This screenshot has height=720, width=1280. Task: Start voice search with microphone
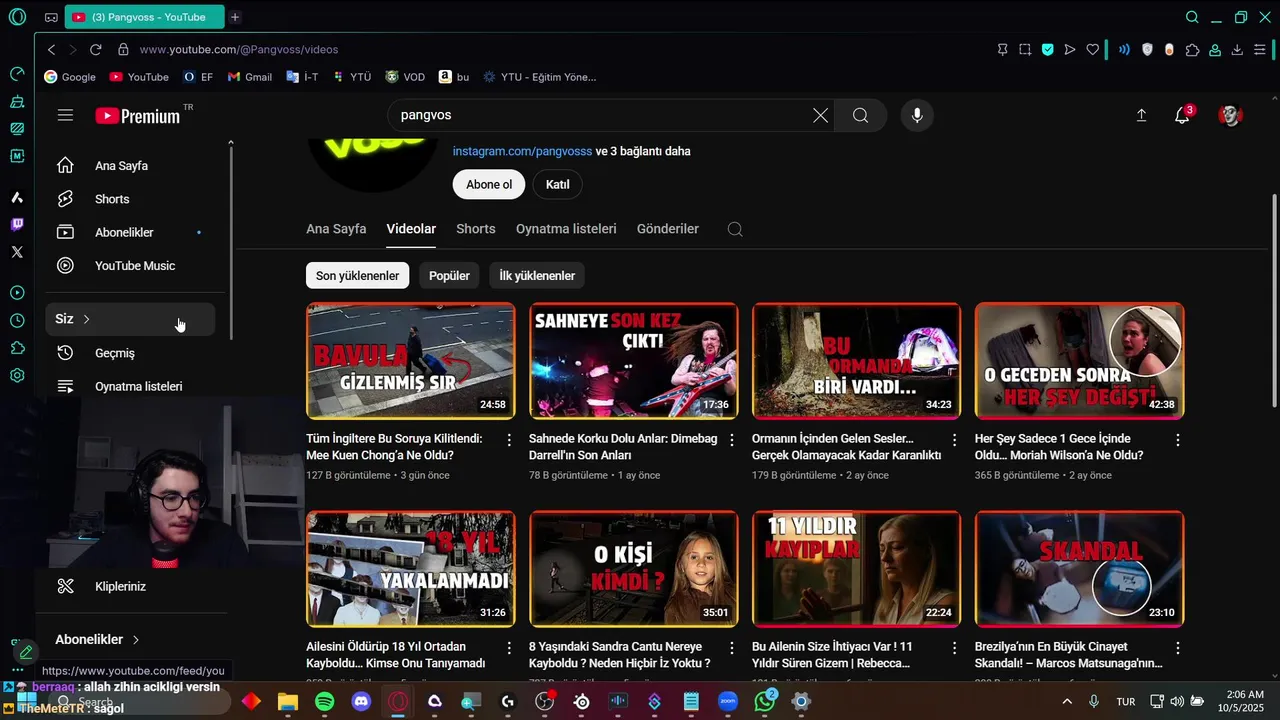pyautogui.click(x=917, y=115)
